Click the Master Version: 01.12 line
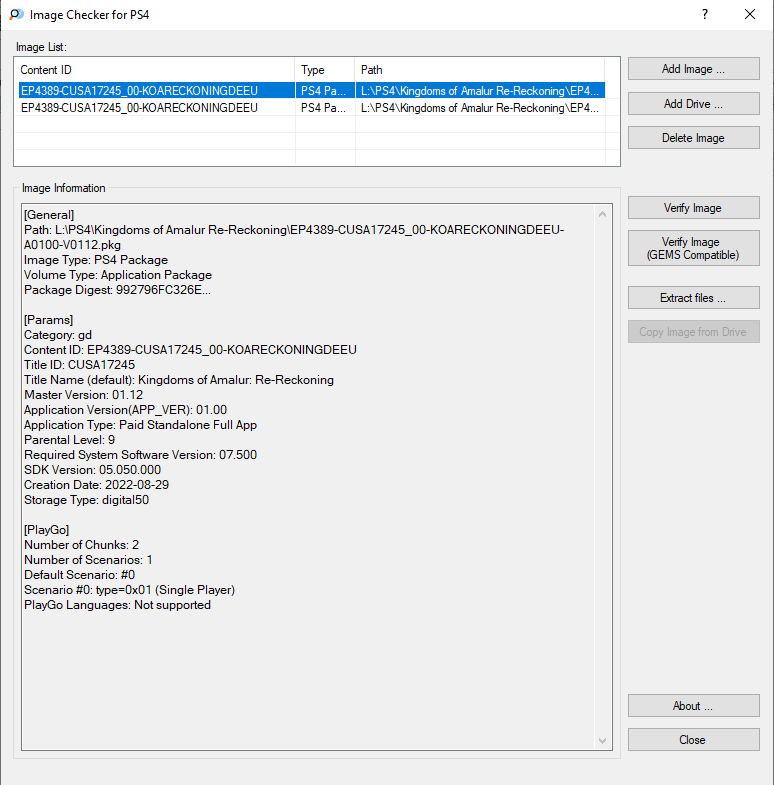774x785 pixels. pos(84,395)
